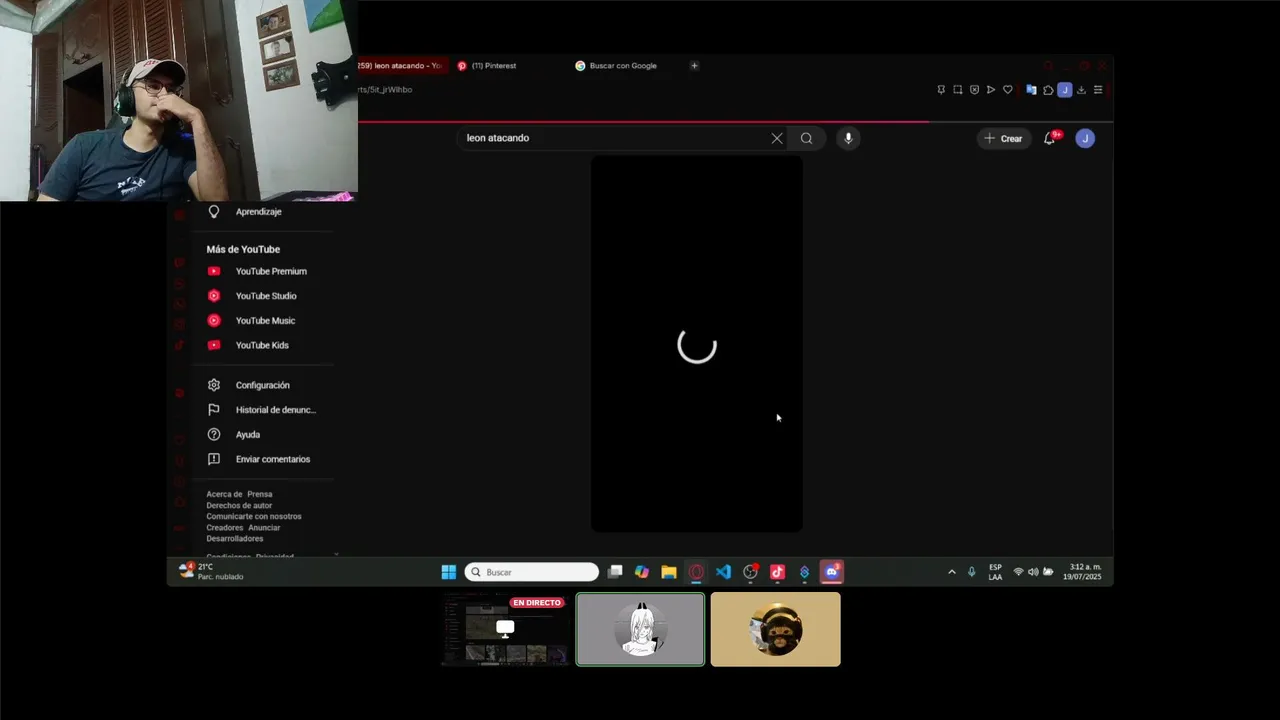This screenshot has height=720, width=1280.
Task: Open Opera extensions cube icon
Action: tap(1048, 90)
